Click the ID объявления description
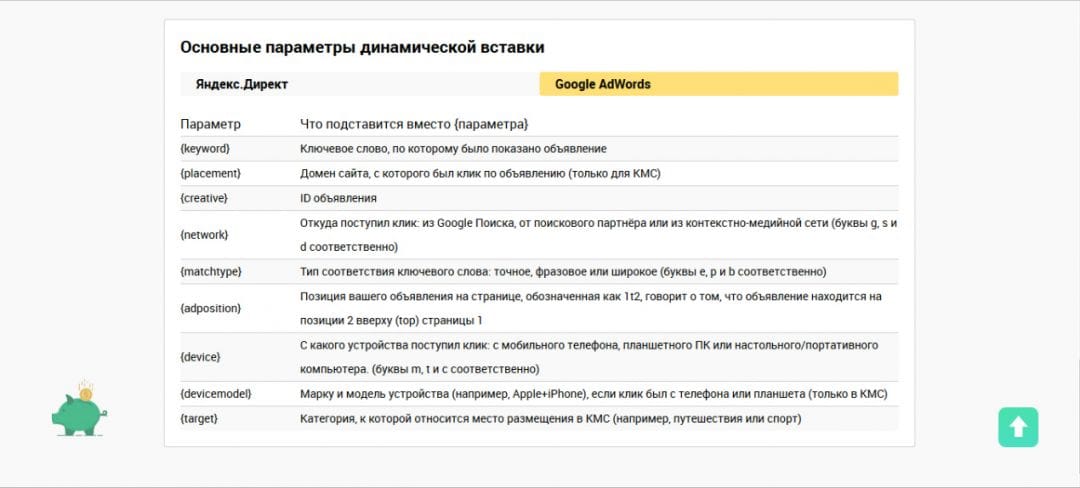 [x=338, y=198]
